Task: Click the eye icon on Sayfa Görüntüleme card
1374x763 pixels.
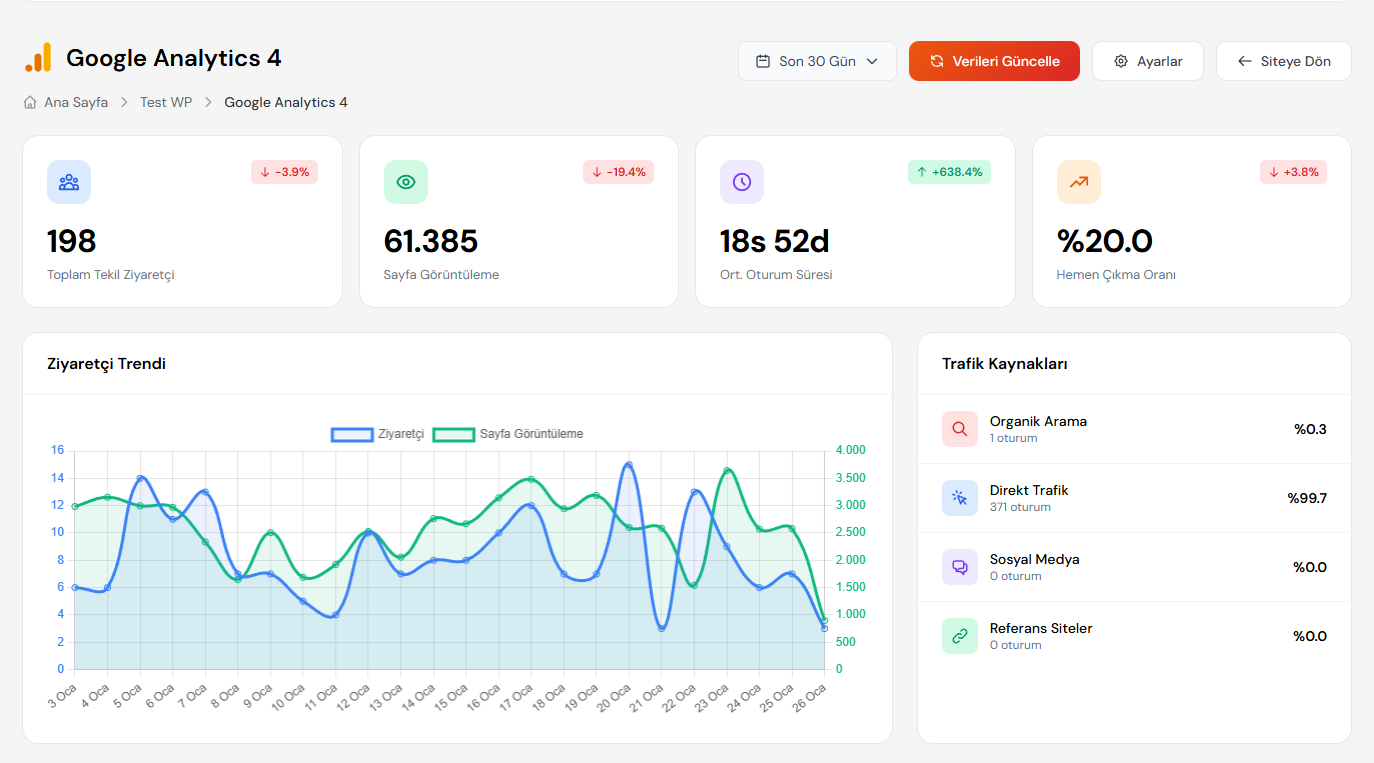Action: [x=405, y=182]
